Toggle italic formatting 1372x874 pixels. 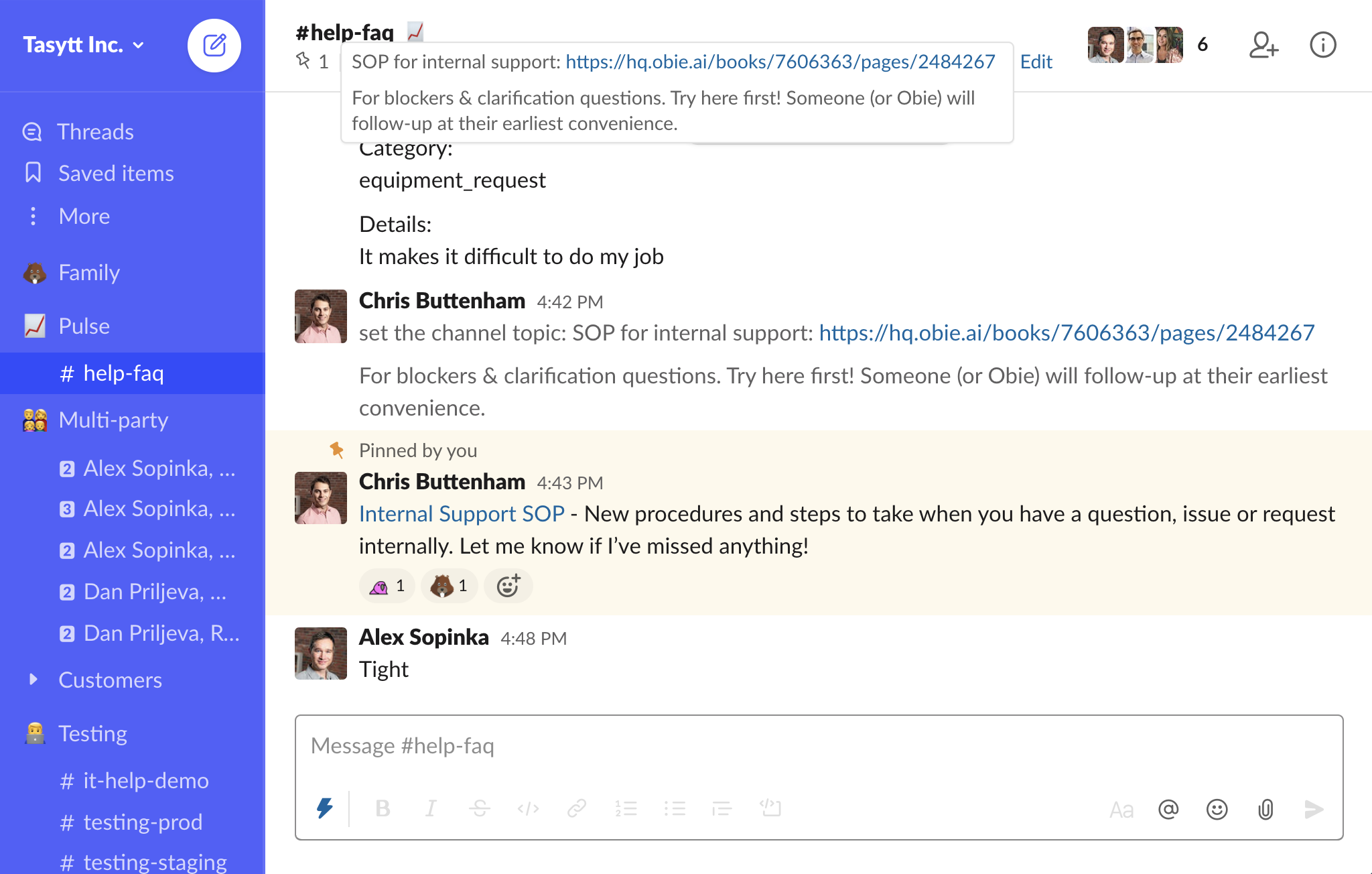(431, 808)
